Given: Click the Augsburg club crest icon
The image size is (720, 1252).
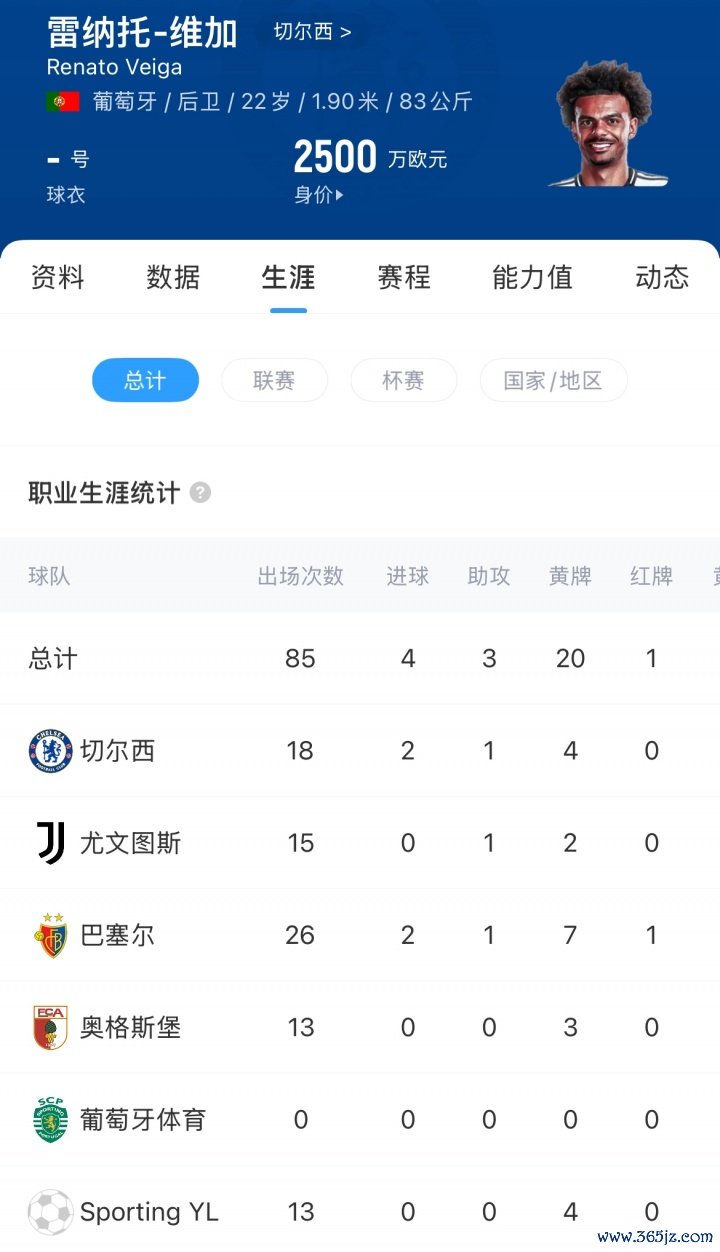Looking at the screenshot, I should (50, 1027).
